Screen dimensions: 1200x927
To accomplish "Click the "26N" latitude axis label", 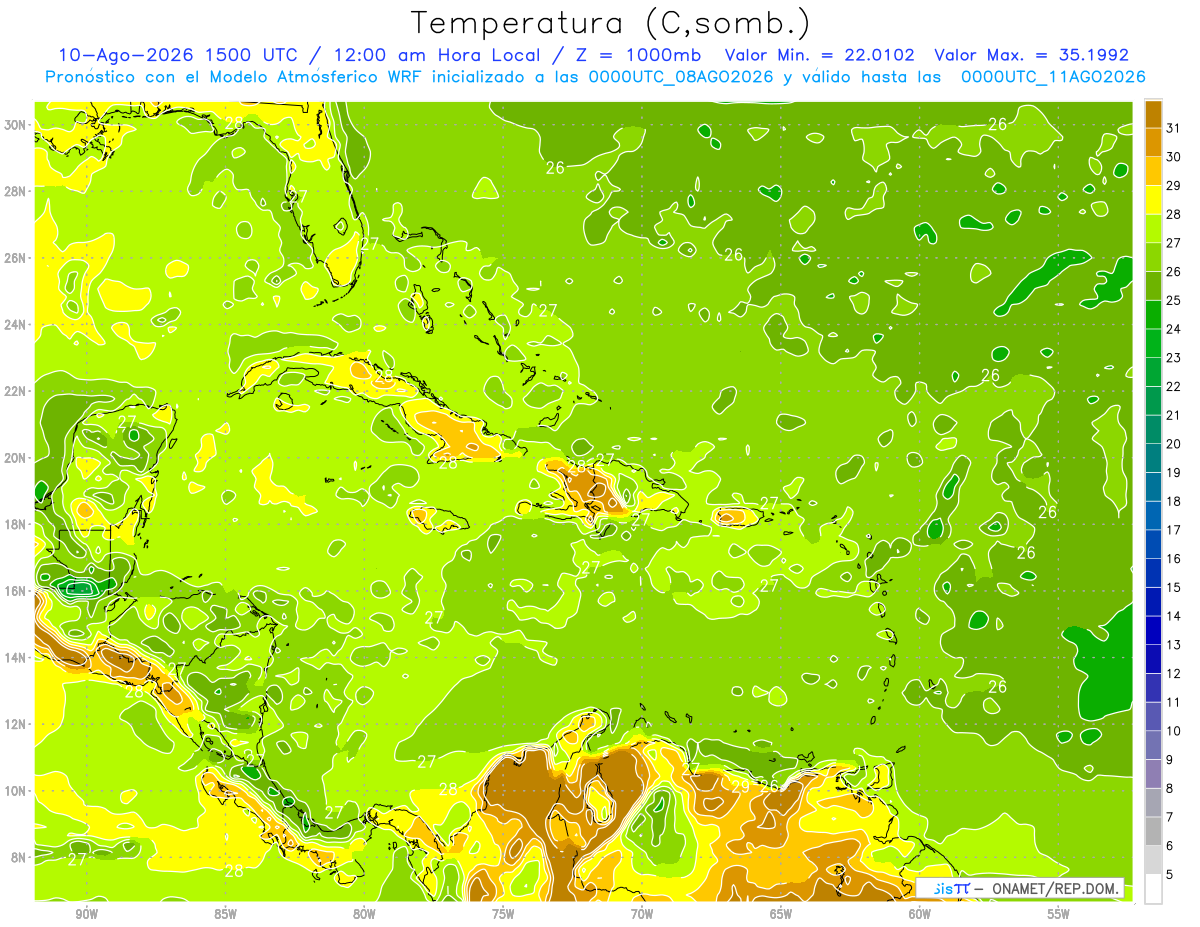I will click(x=16, y=258).
